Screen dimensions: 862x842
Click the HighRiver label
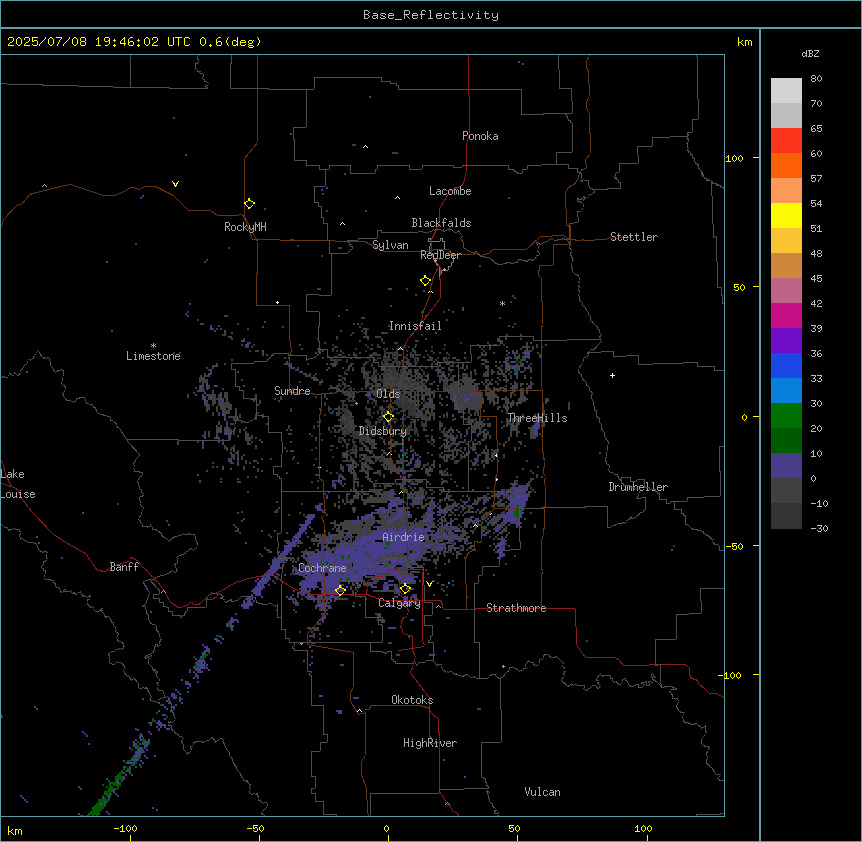click(x=430, y=743)
